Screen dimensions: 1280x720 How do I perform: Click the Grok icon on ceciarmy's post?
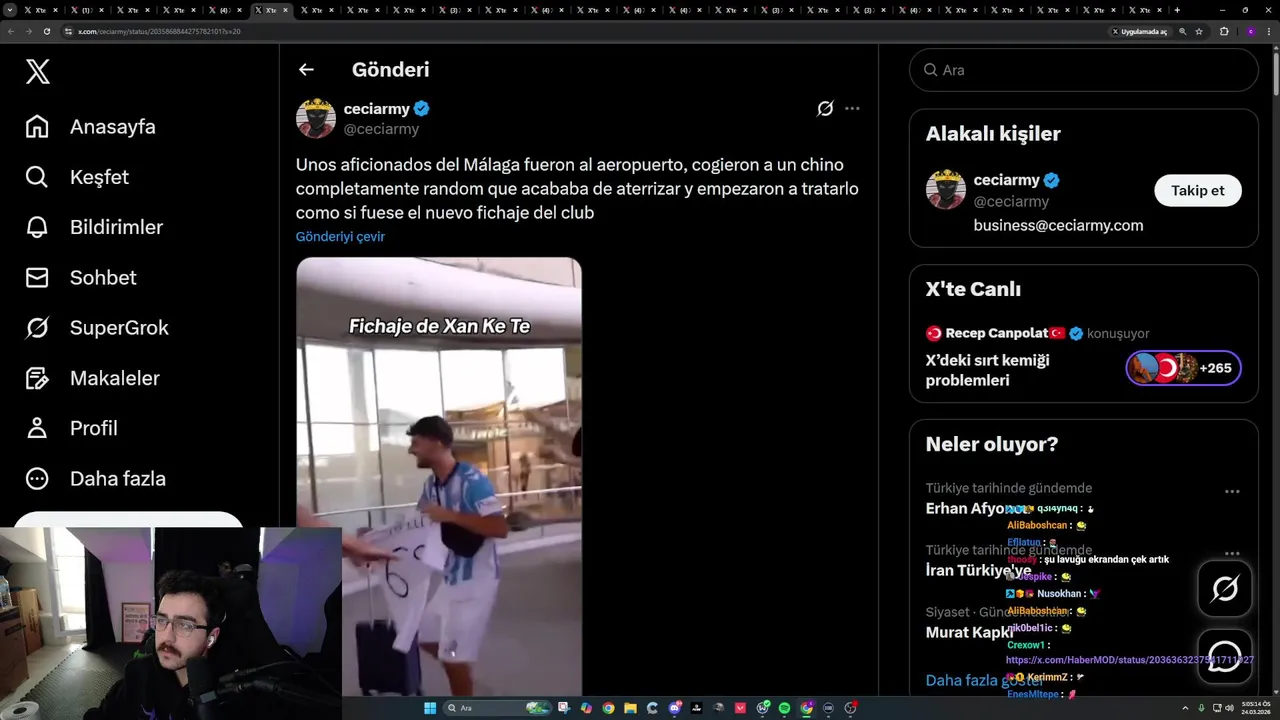825,108
